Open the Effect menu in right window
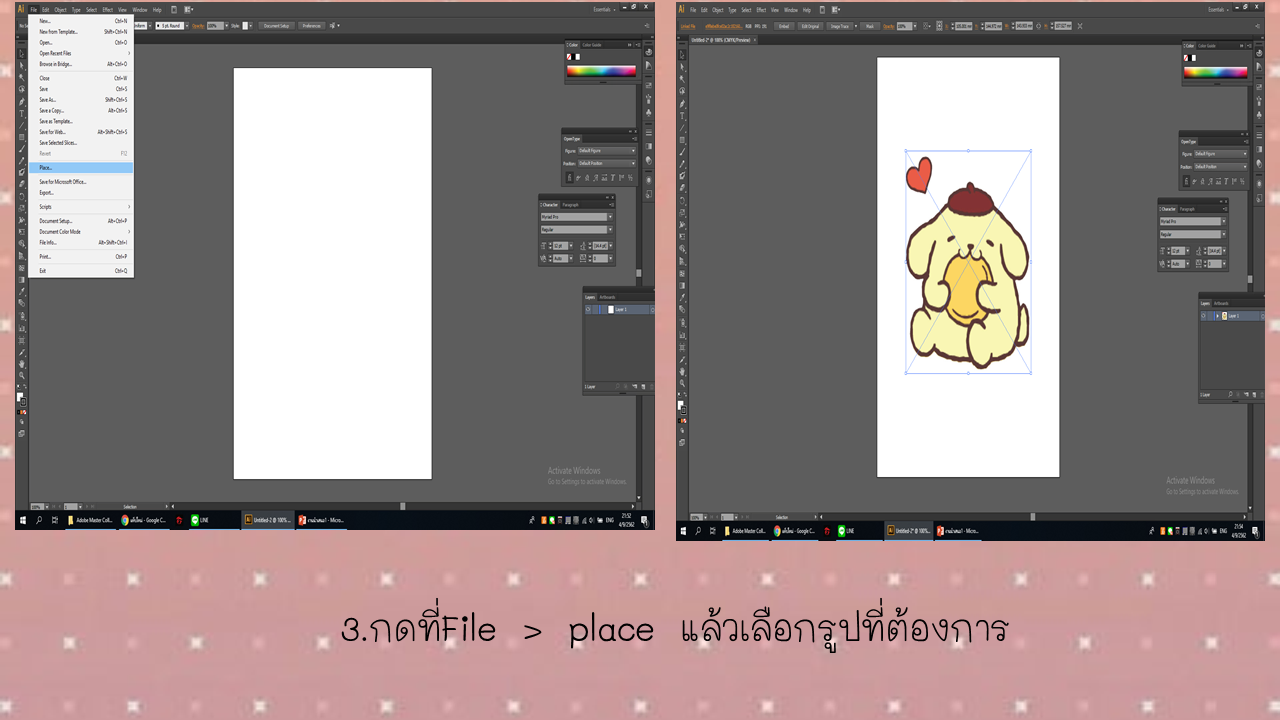 pos(761,10)
